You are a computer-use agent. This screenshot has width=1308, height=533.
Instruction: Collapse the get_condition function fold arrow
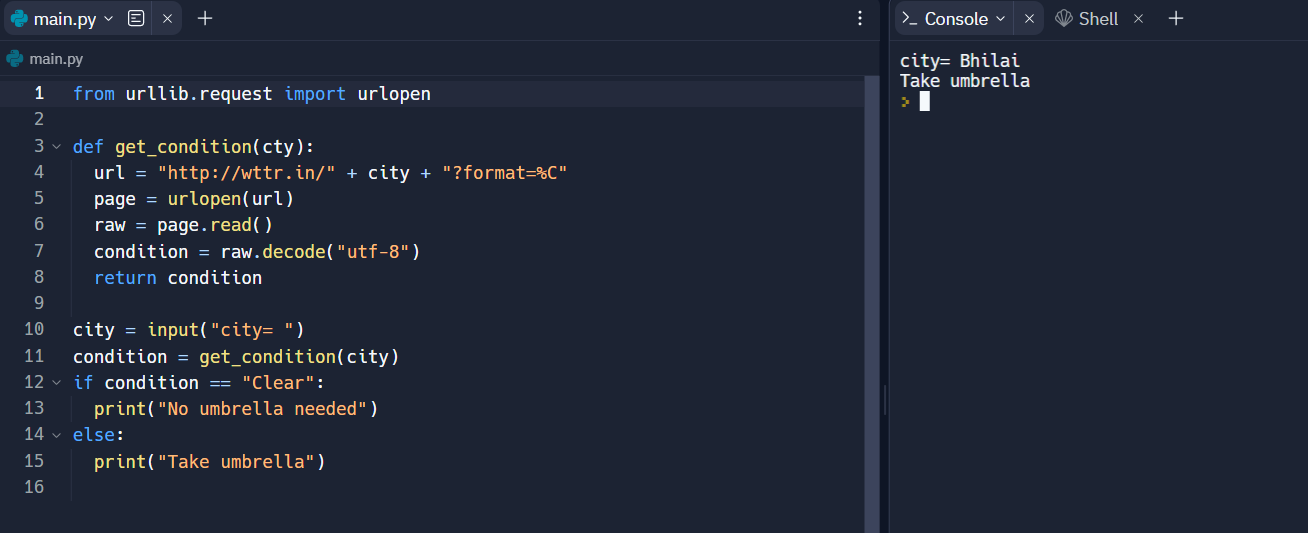tap(57, 146)
